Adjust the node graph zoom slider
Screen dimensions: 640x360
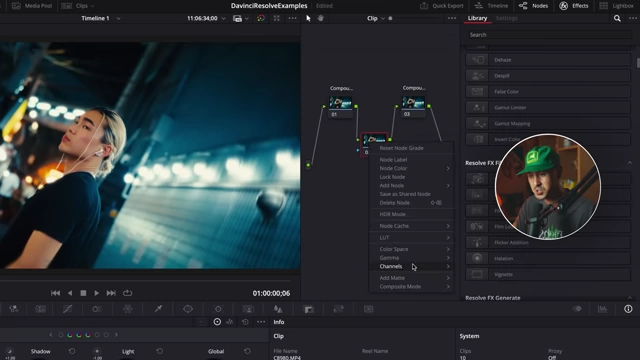pos(391,18)
